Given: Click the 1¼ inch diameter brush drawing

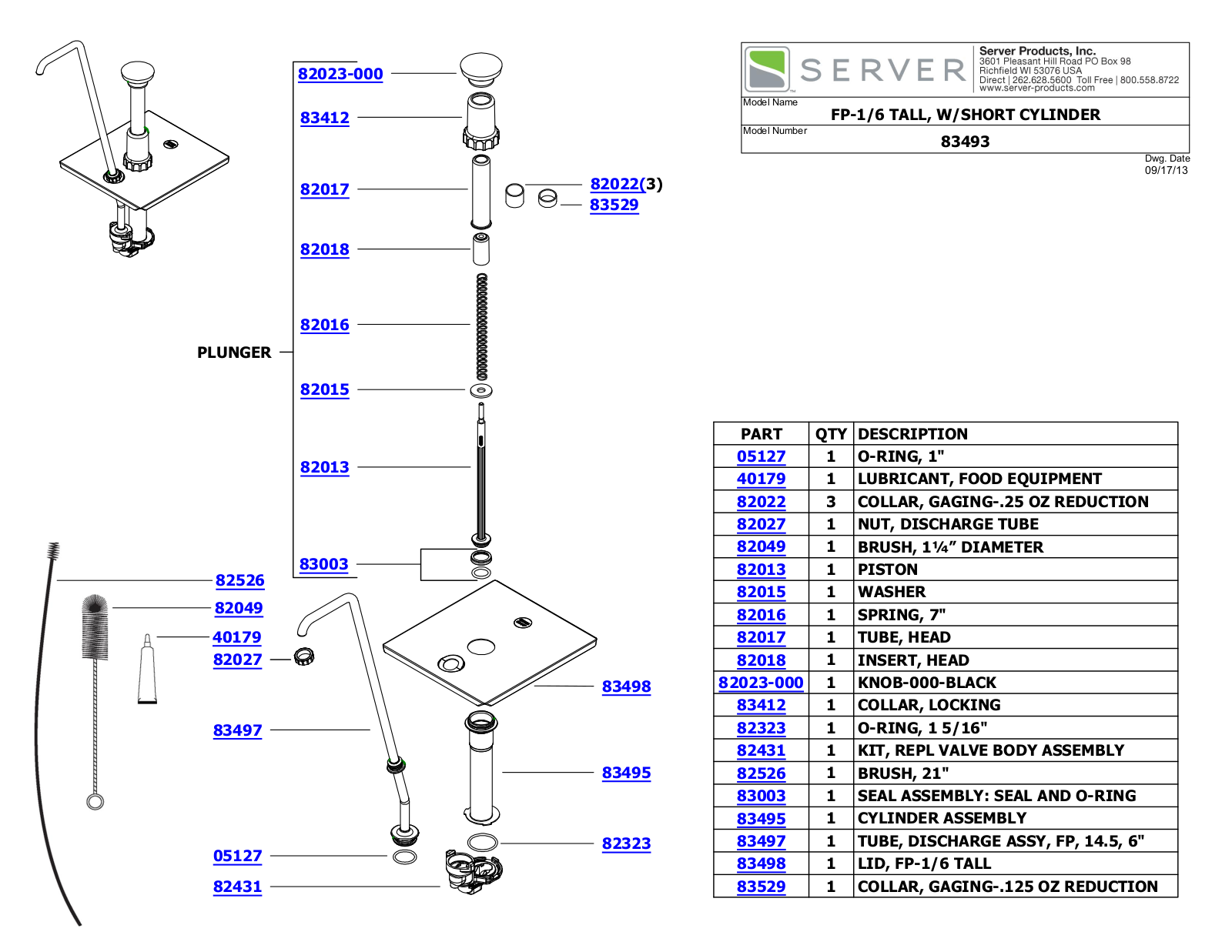Looking at the screenshot, I should coord(95,701).
